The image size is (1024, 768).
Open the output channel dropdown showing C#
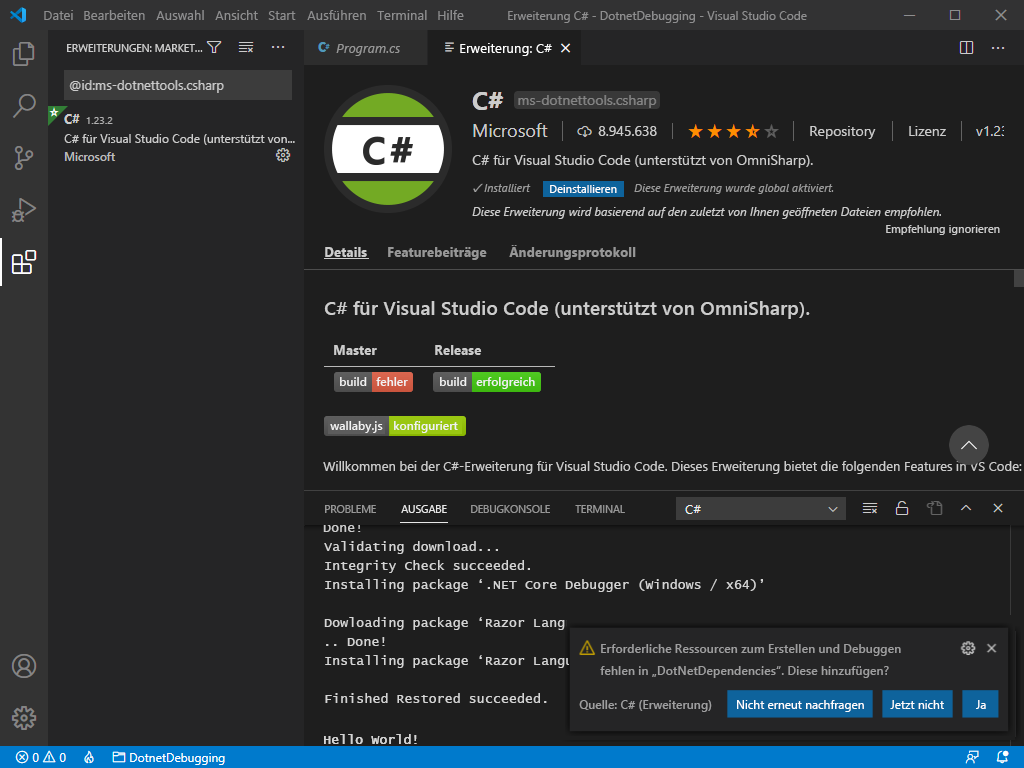[x=760, y=508]
